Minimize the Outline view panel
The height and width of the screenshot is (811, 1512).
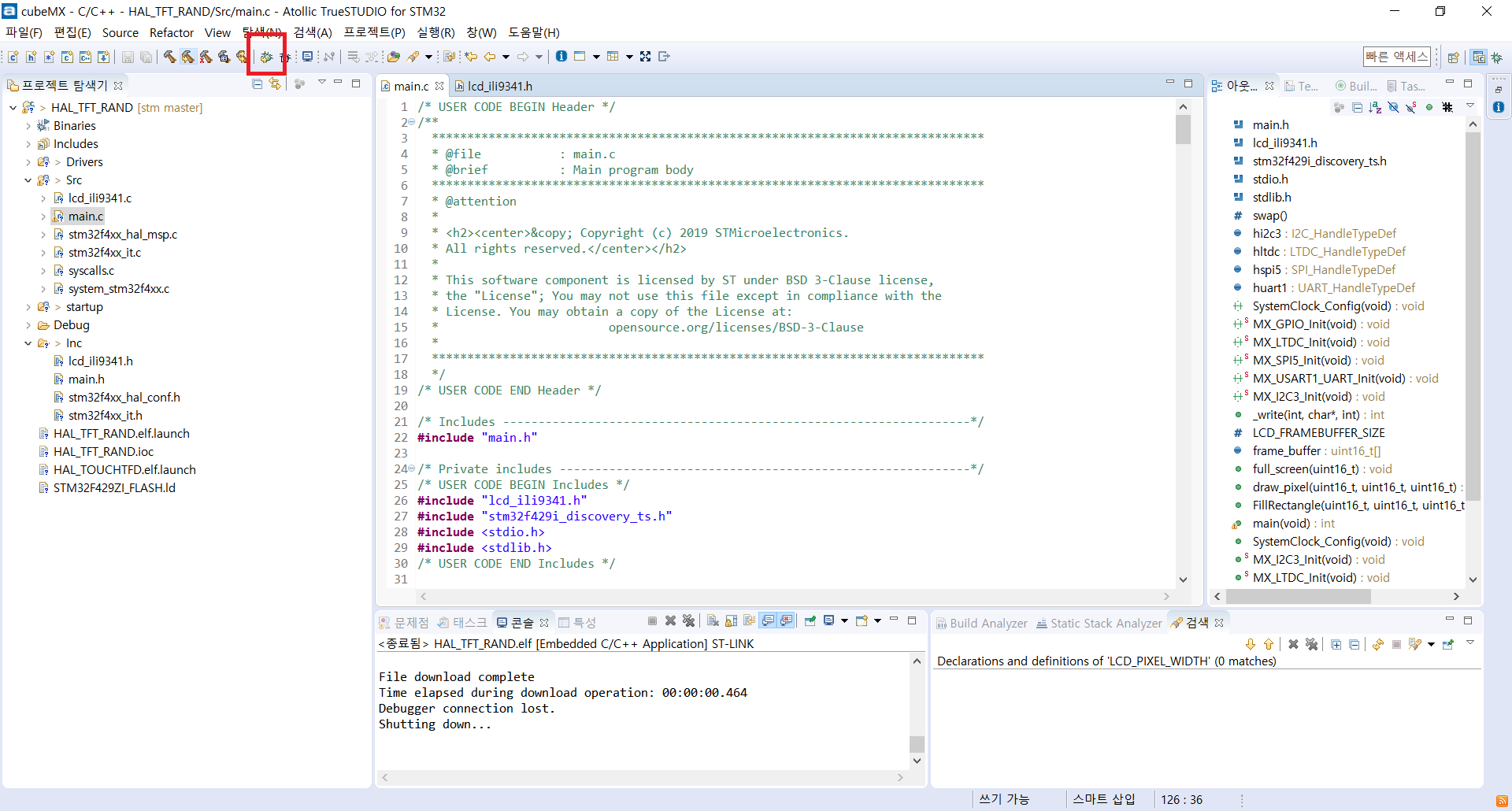click(1449, 83)
